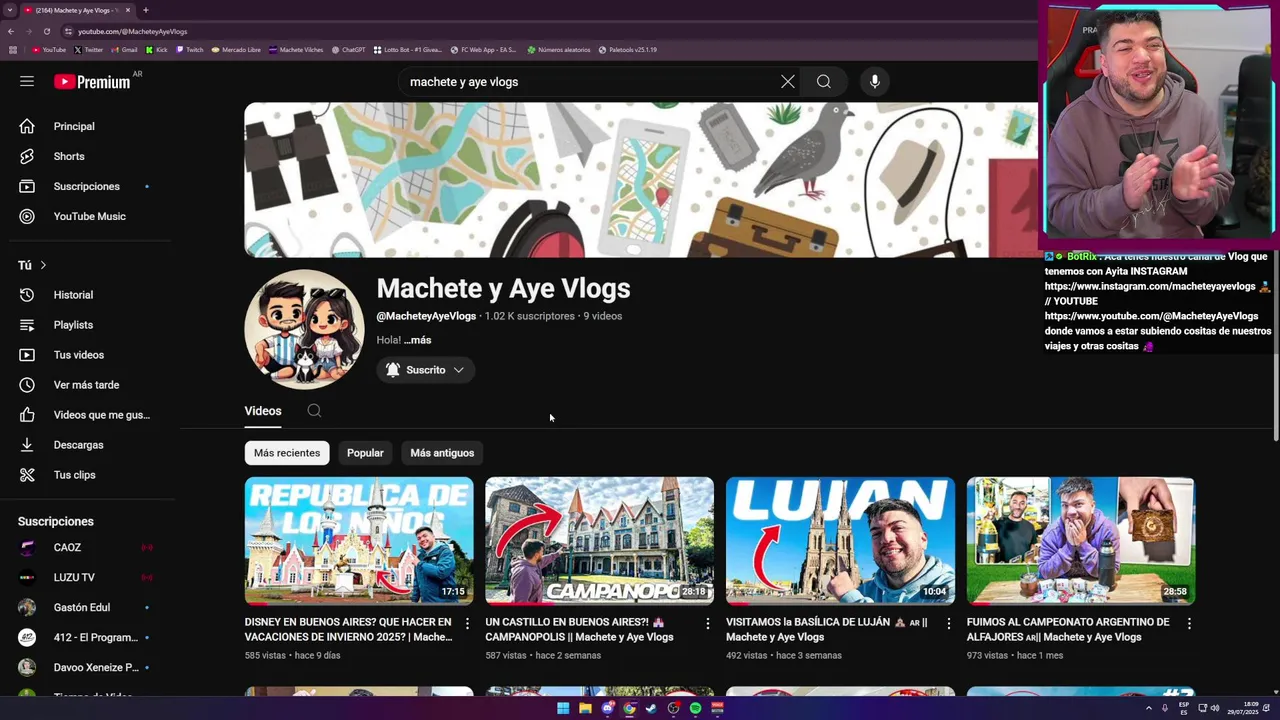Reload the page
Screen dimensions: 1280x720
(46, 31)
